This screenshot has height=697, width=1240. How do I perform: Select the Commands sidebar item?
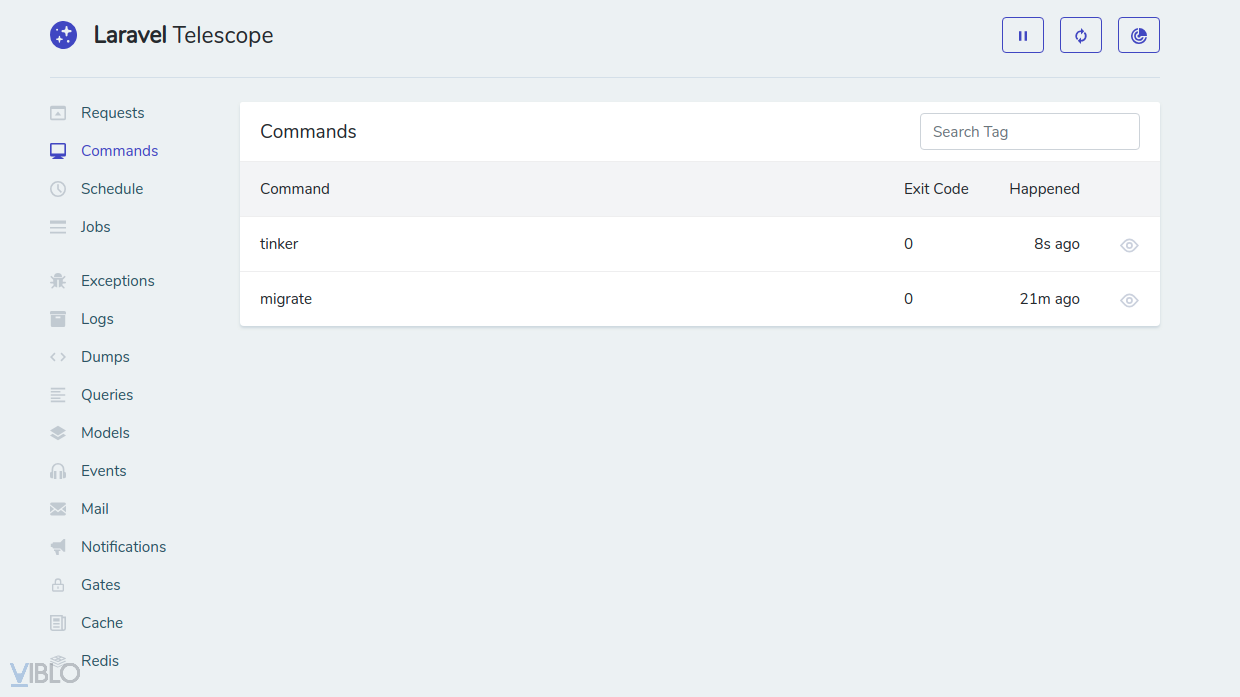coord(119,151)
